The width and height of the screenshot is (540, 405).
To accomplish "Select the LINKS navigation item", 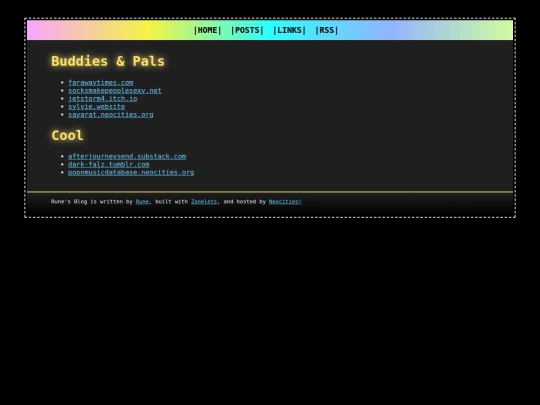I will click(289, 30).
